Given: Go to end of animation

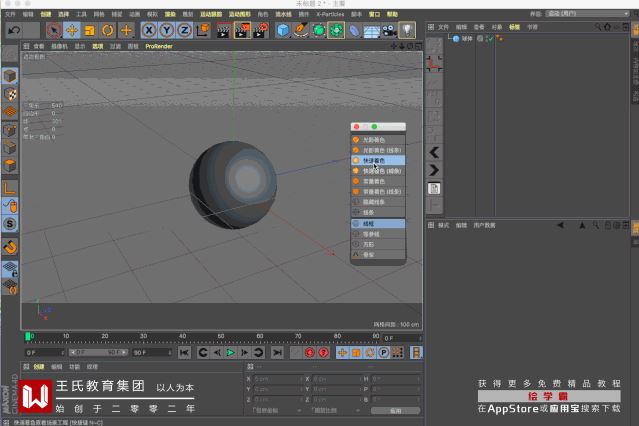Looking at the screenshot, I should pyautogui.click(x=277, y=353).
